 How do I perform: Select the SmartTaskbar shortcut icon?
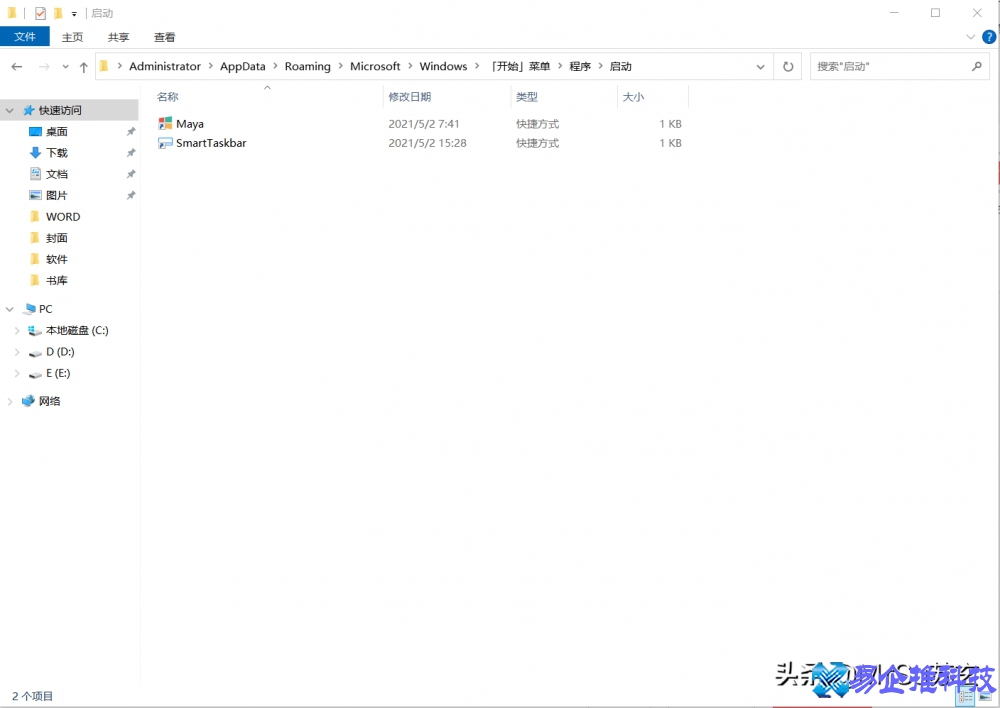tap(165, 143)
